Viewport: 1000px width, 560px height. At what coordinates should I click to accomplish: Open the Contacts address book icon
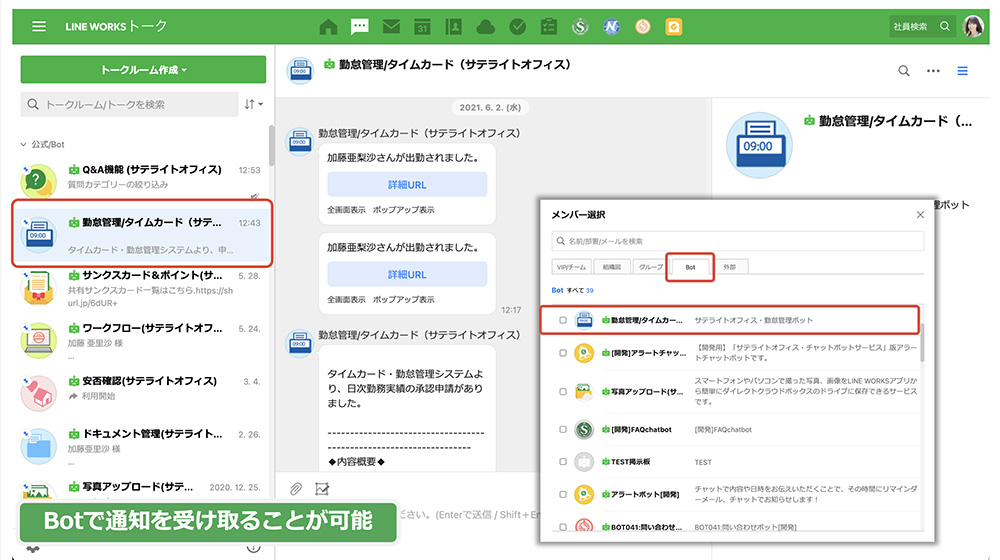point(453,26)
